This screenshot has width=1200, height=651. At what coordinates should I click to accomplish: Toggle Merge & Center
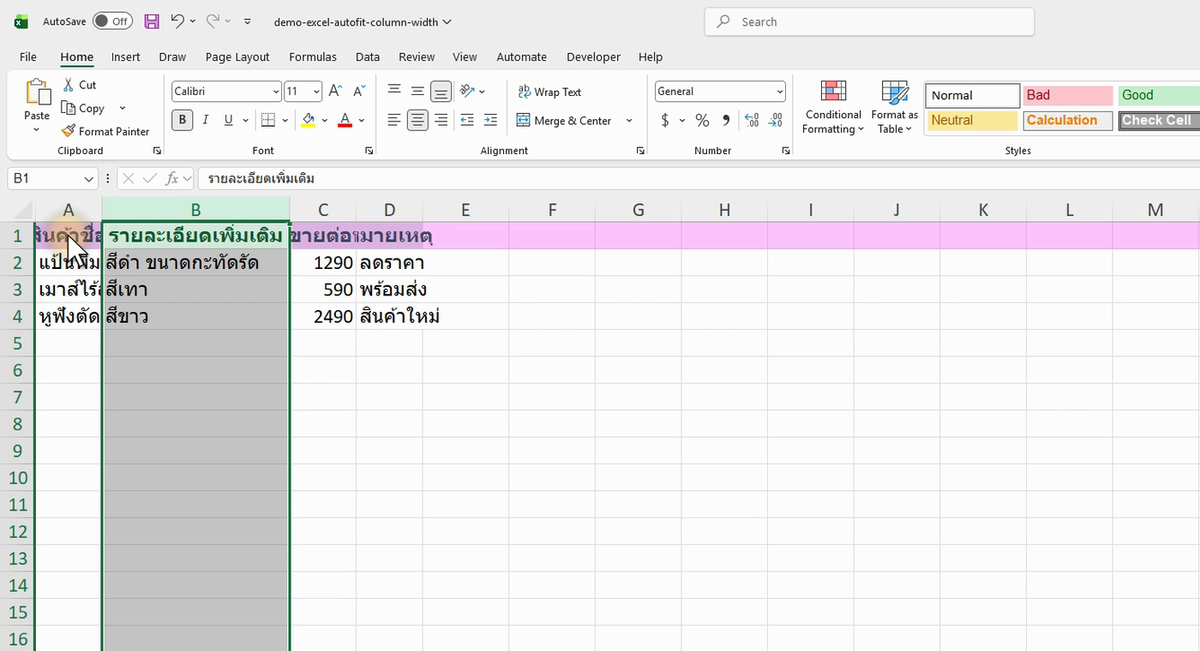(x=564, y=120)
